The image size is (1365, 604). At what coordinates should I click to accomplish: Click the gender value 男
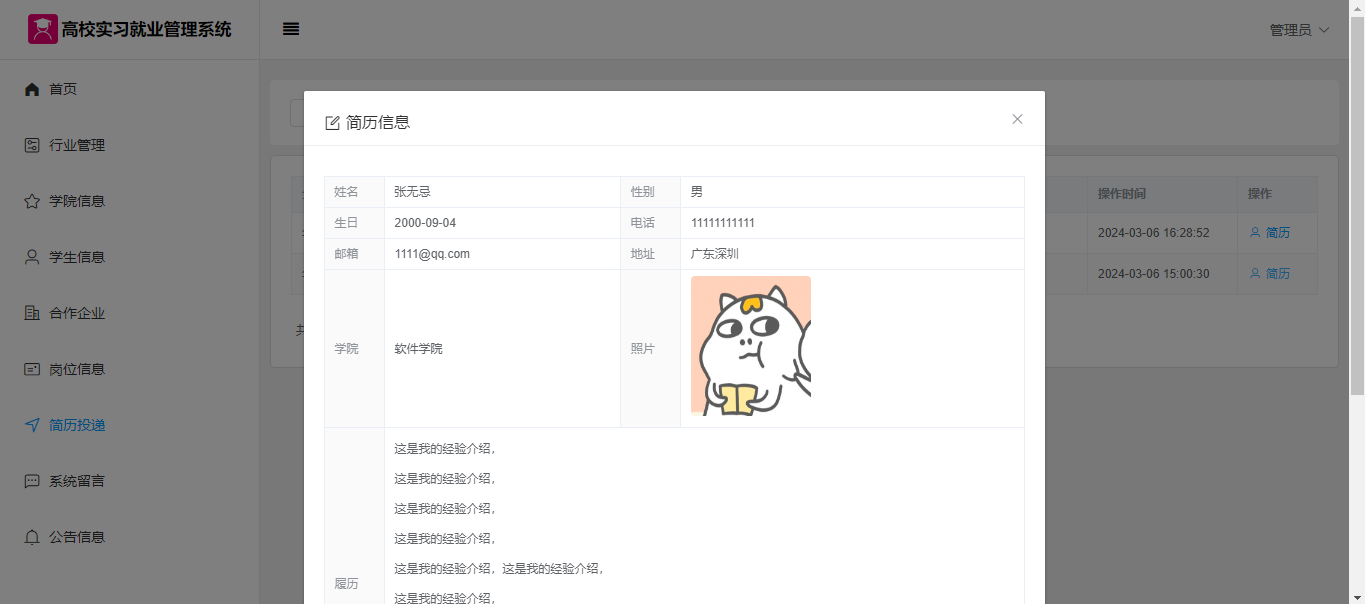click(x=697, y=192)
